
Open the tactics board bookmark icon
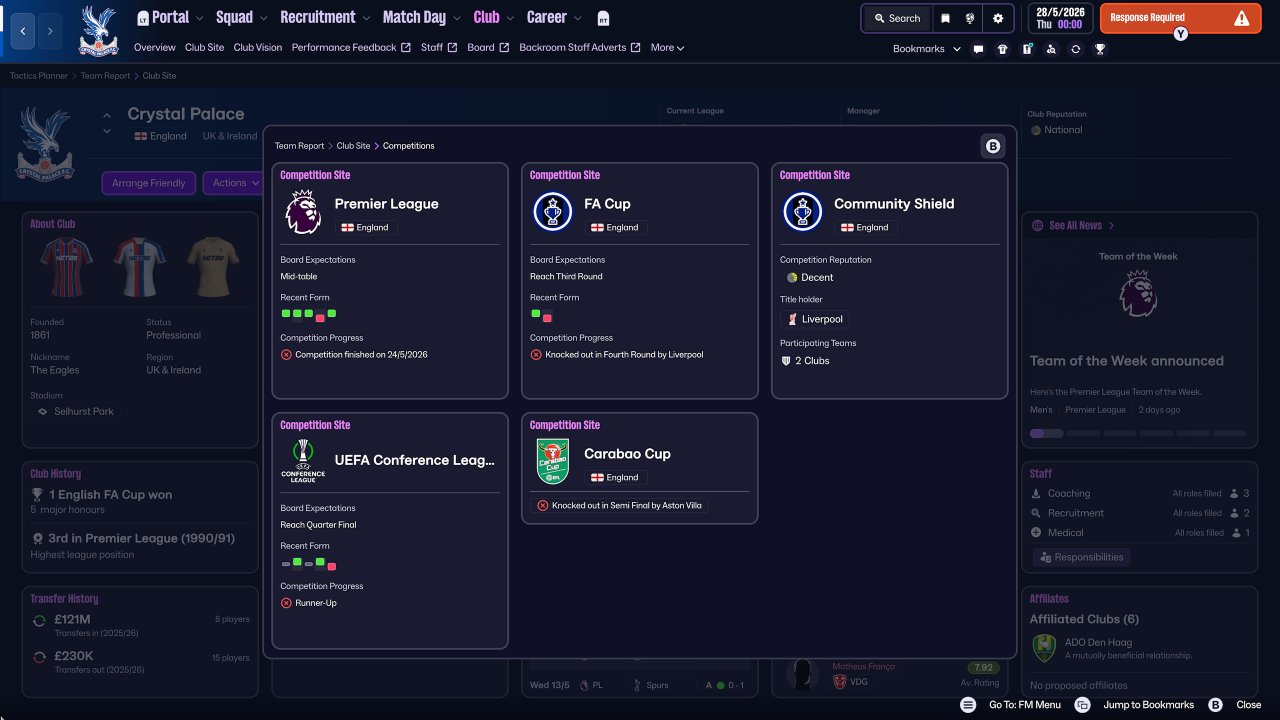point(1027,49)
